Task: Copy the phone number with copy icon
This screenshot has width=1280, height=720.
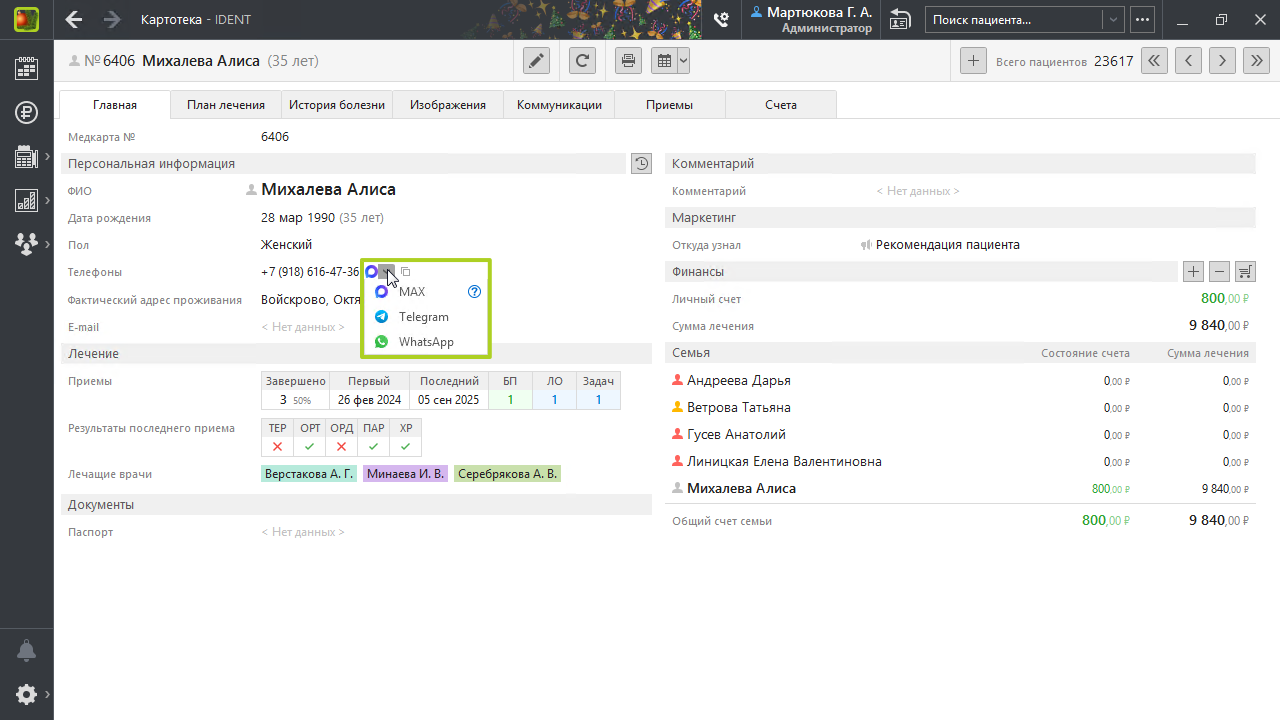Action: point(406,272)
